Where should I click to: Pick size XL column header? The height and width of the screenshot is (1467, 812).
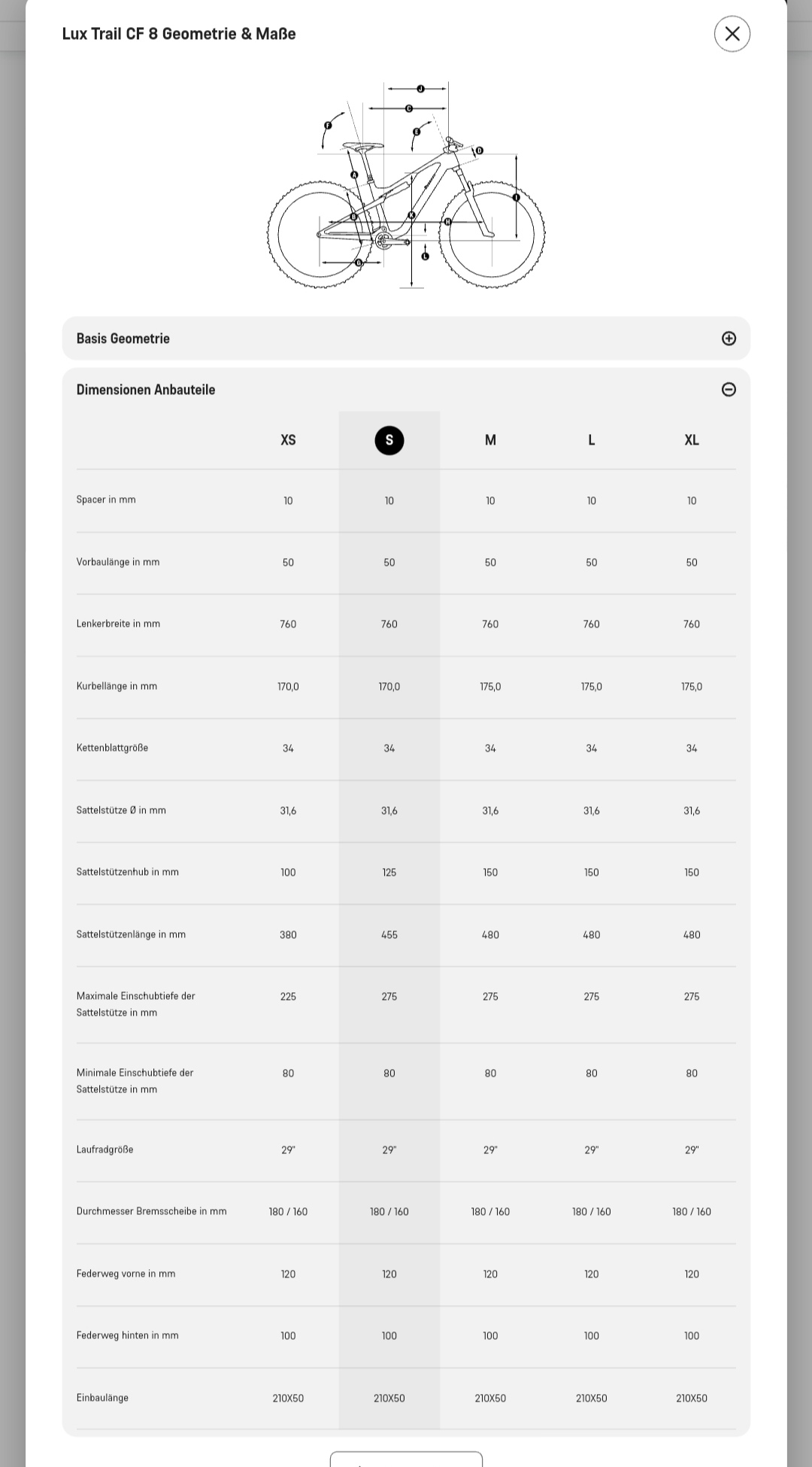692,440
